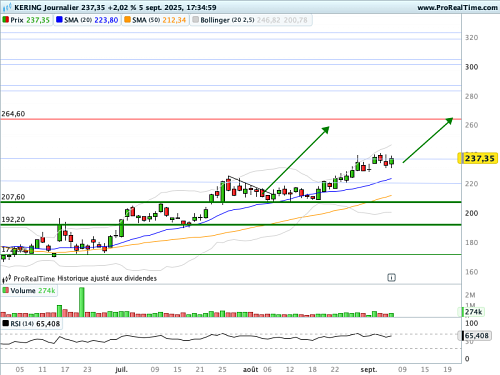Viewport: 500px width, 375px height.
Task: Click the orange SMA (50) color swatch
Action: click(127, 20)
